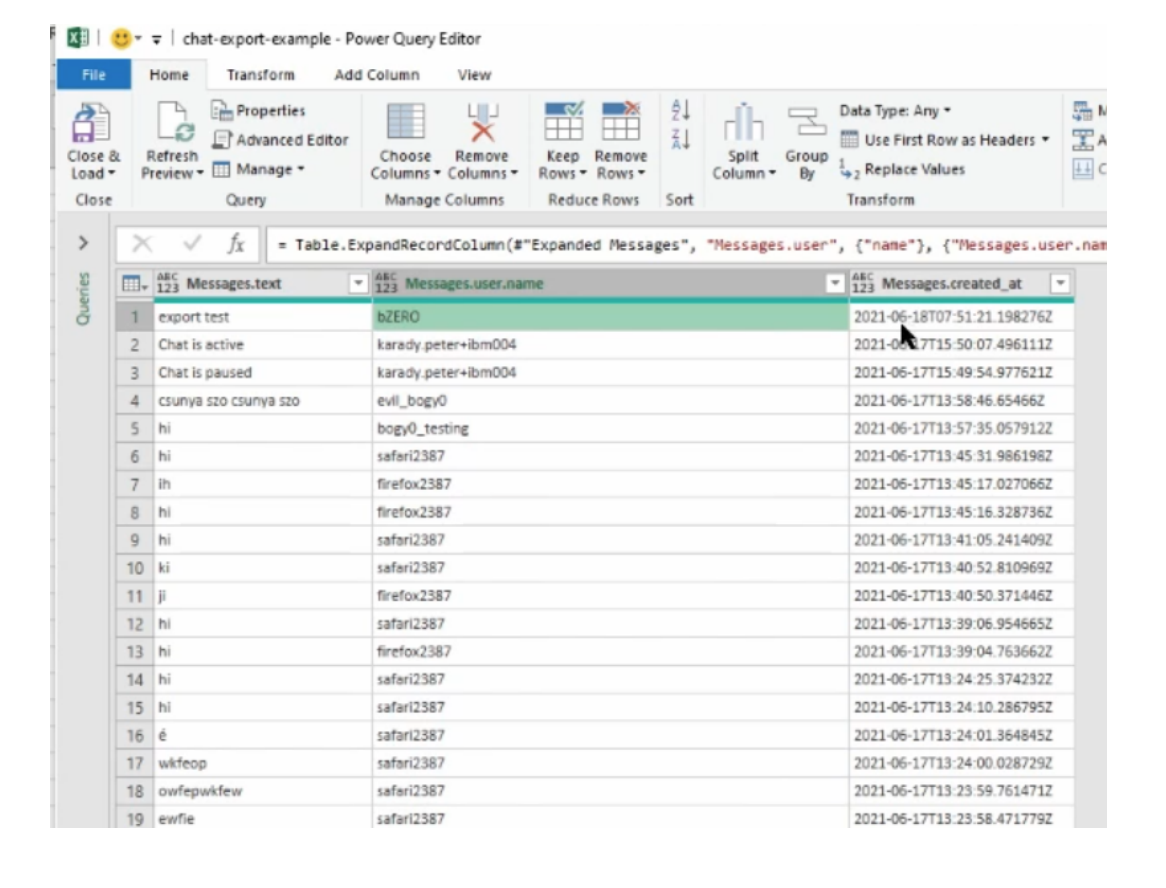Select the Messages.text column header

(261, 283)
